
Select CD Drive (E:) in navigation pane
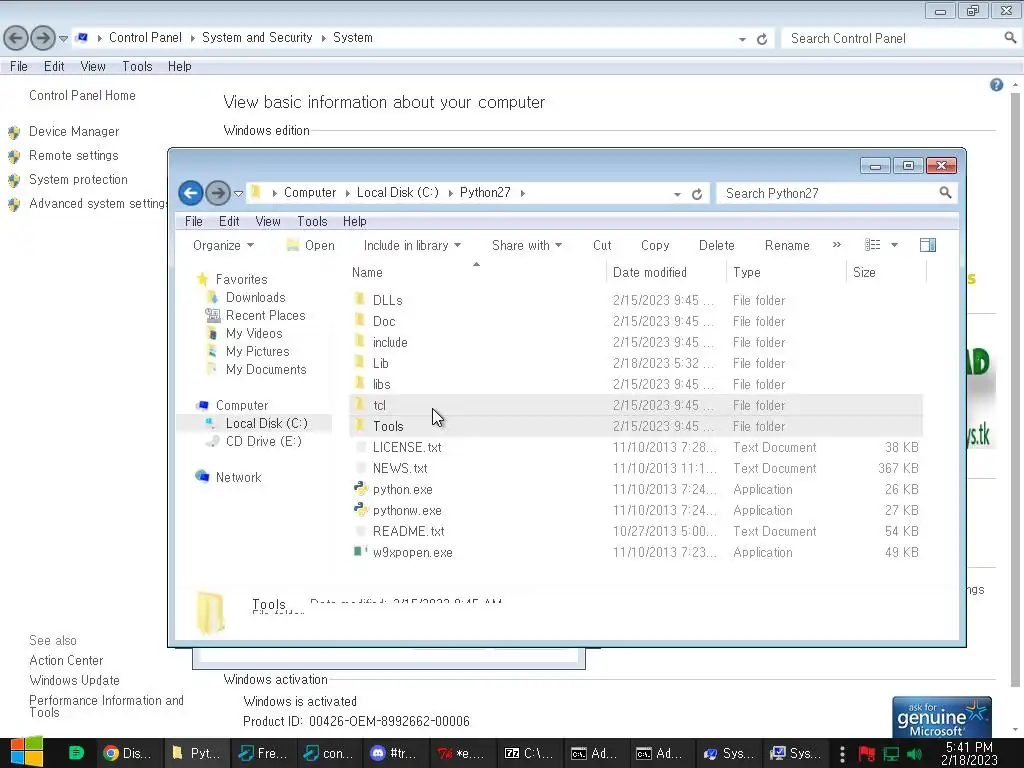click(263, 441)
